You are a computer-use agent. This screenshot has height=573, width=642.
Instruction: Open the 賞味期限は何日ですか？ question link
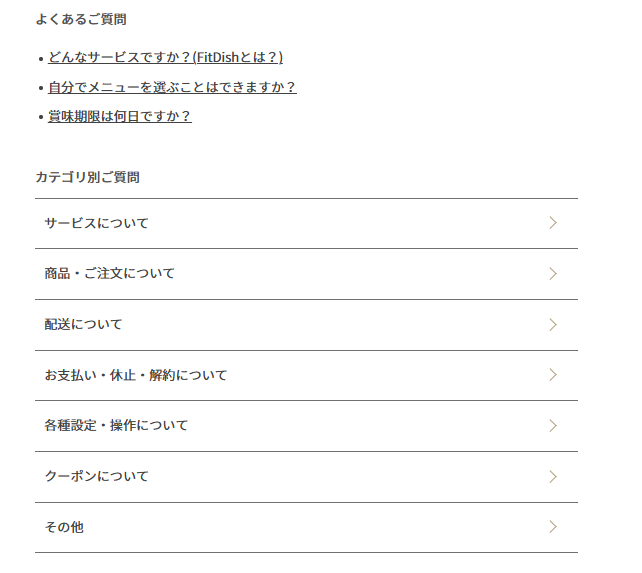click(x=119, y=116)
